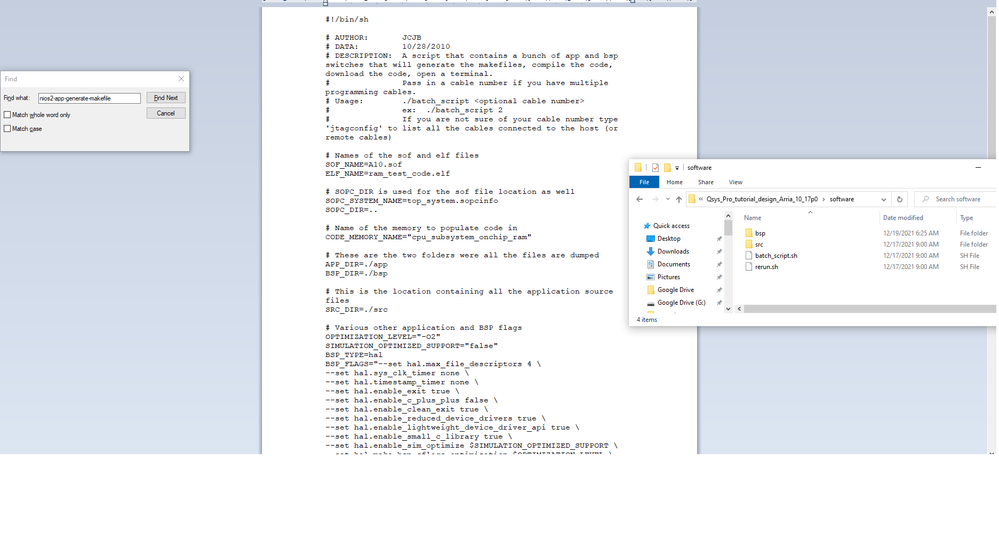999x537 pixels.
Task: Click the 12/19/2021 6:25 AM date cell
Action: pyautogui.click(x=910, y=233)
